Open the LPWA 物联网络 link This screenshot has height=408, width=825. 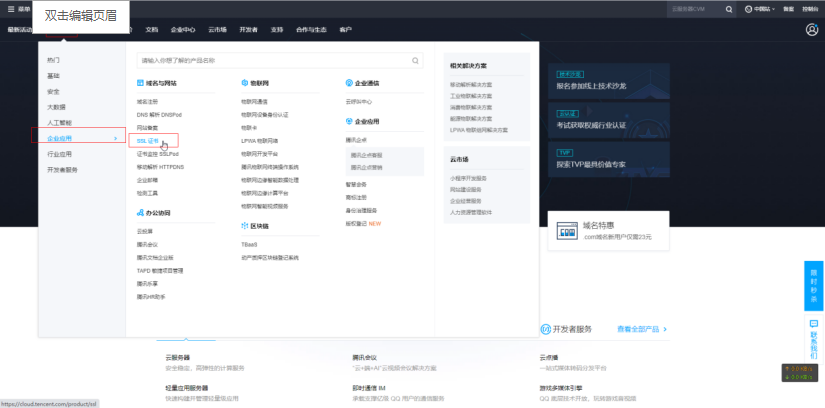pyautogui.click(x=259, y=141)
